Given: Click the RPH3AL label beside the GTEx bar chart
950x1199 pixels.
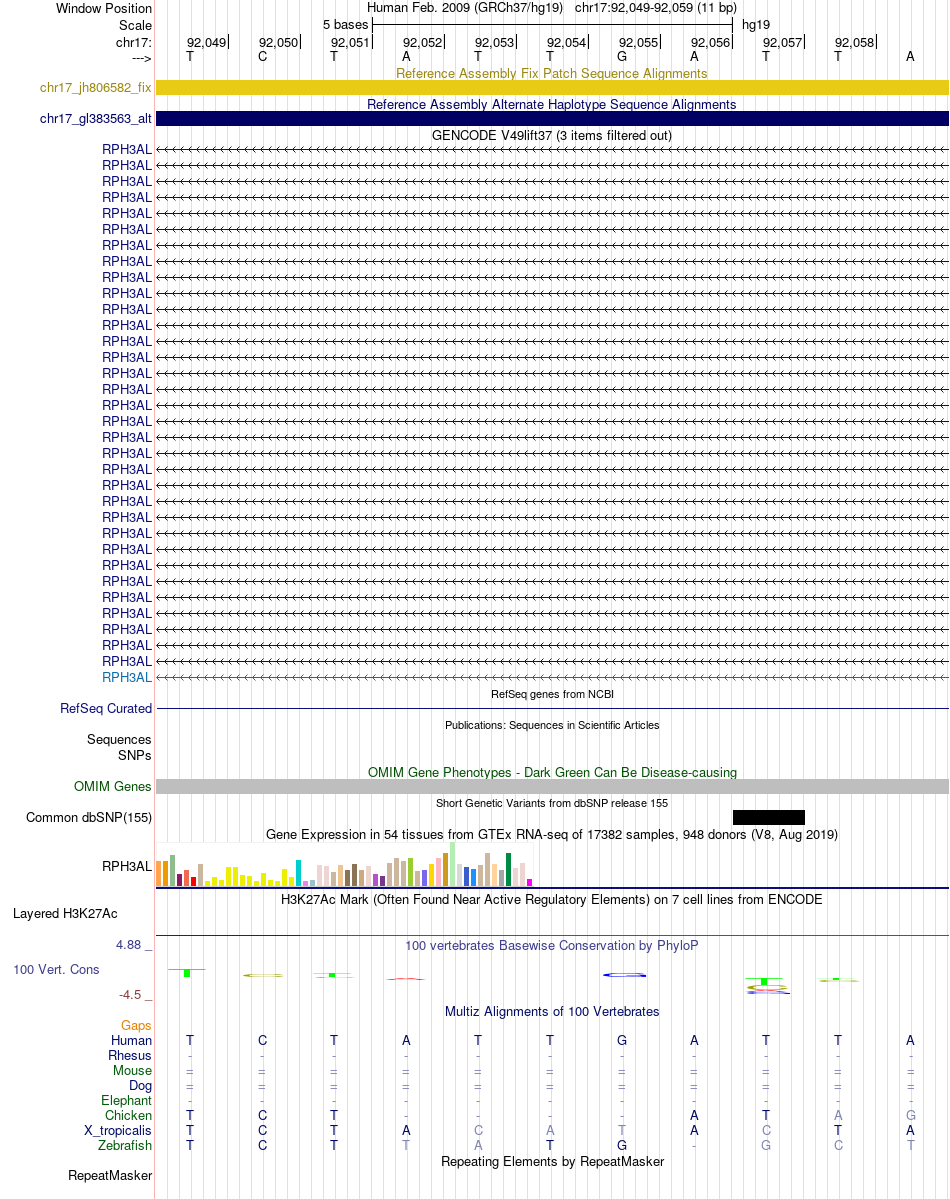Looking at the screenshot, I should [127, 866].
